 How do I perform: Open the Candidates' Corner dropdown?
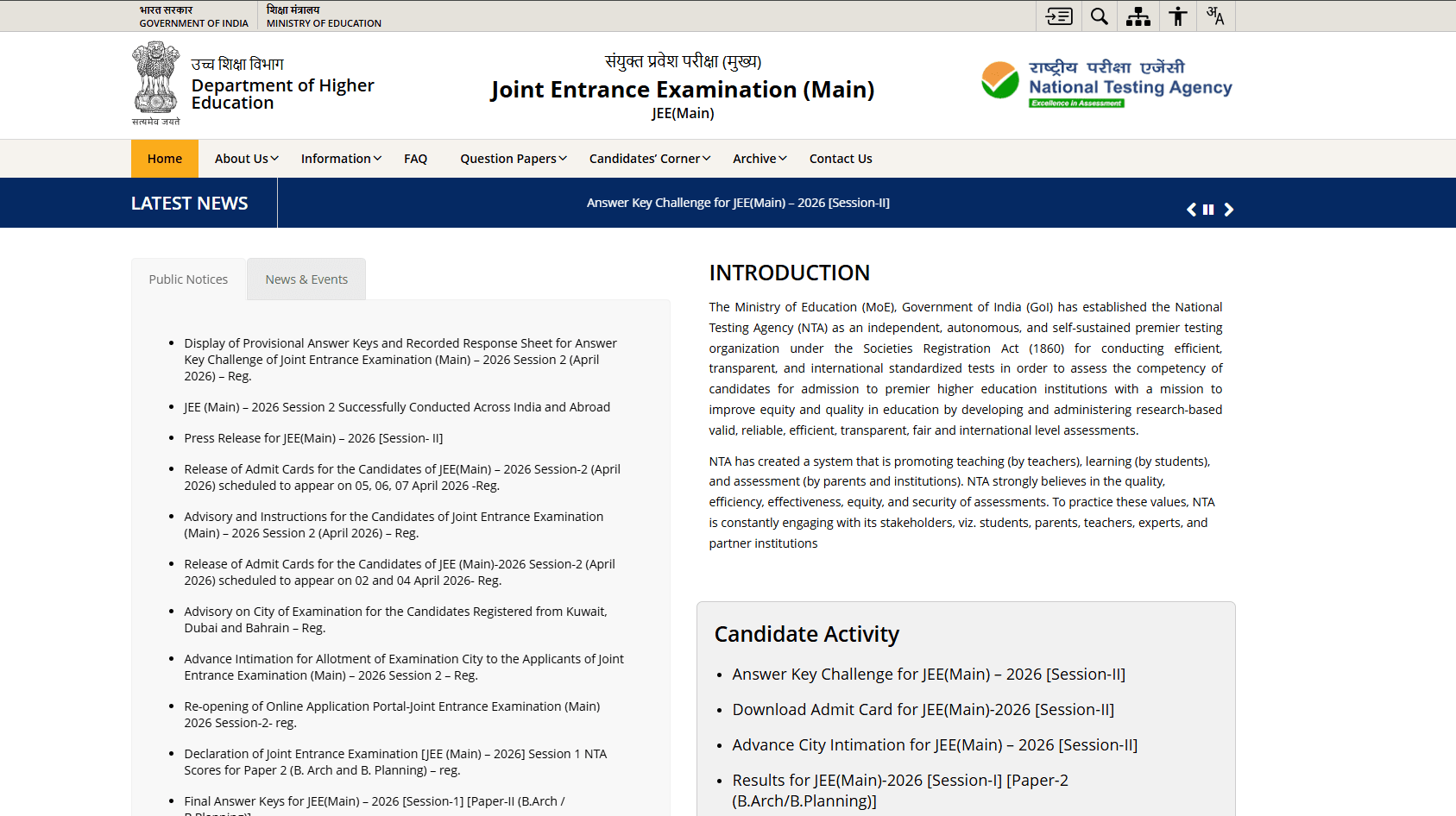pos(650,159)
